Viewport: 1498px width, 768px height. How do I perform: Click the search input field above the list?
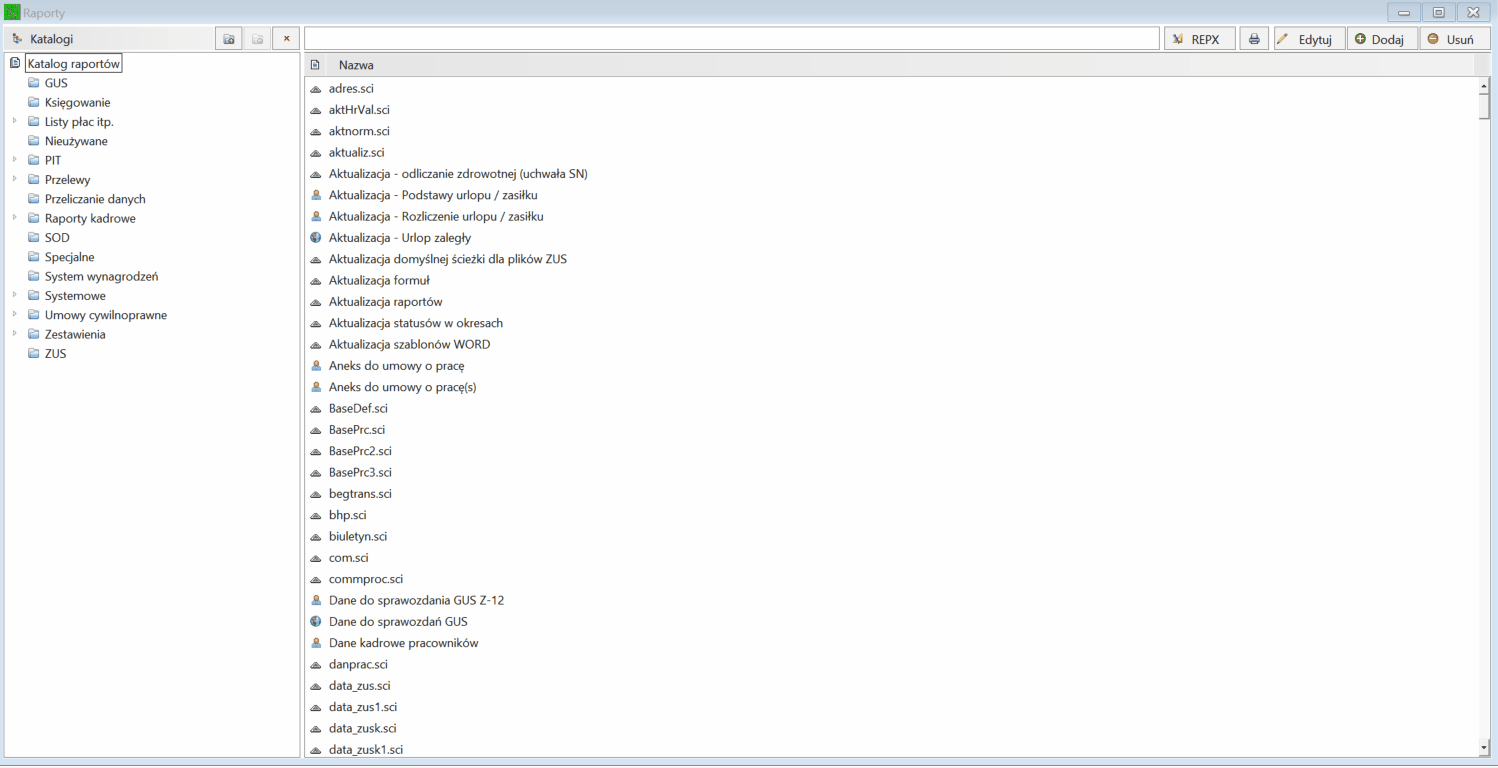(x=732, y=39)
